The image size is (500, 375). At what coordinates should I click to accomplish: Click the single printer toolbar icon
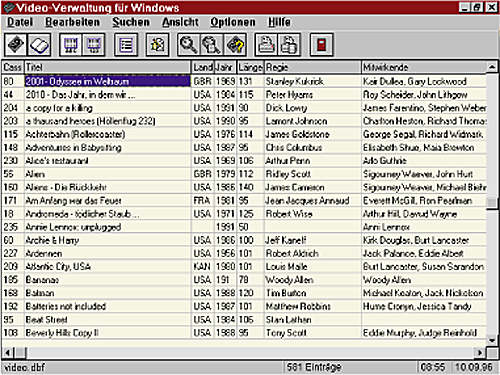tap(266, 45)
